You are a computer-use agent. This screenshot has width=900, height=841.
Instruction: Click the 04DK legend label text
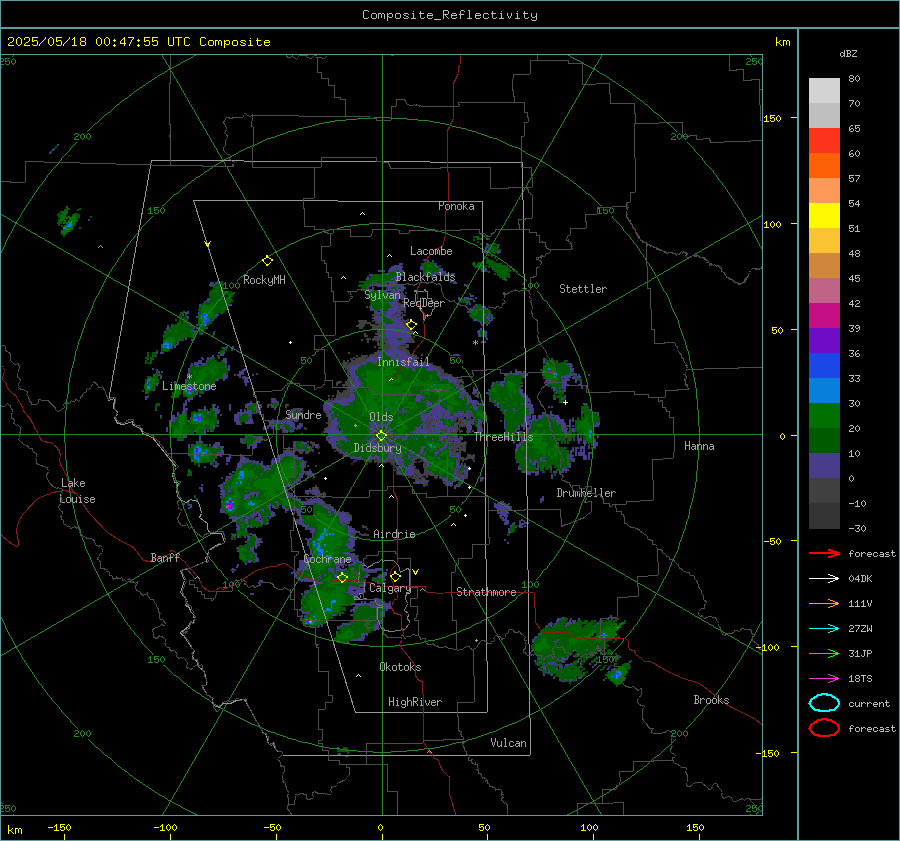[860, 579]
